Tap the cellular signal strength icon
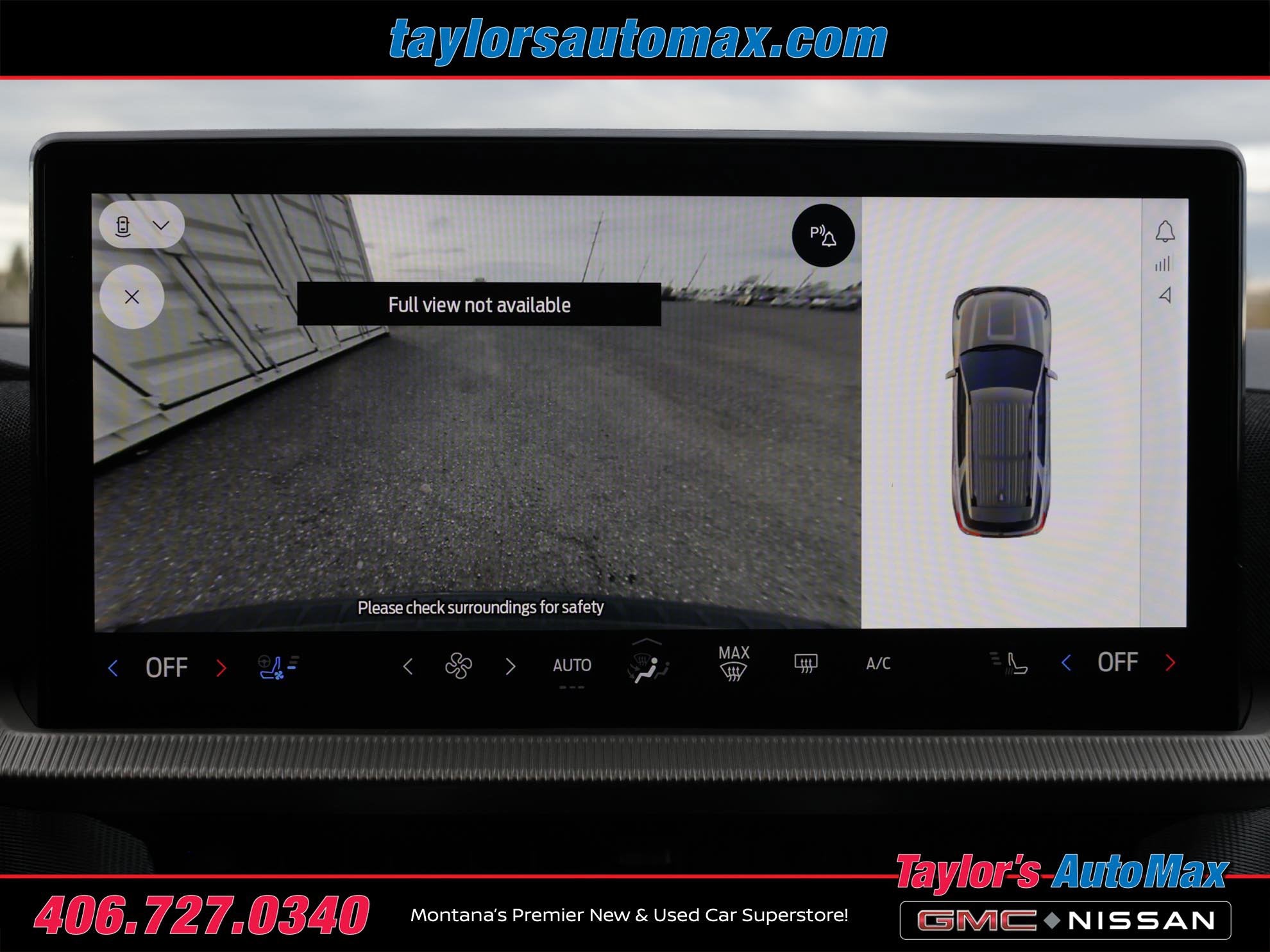 pos(1163,263)
